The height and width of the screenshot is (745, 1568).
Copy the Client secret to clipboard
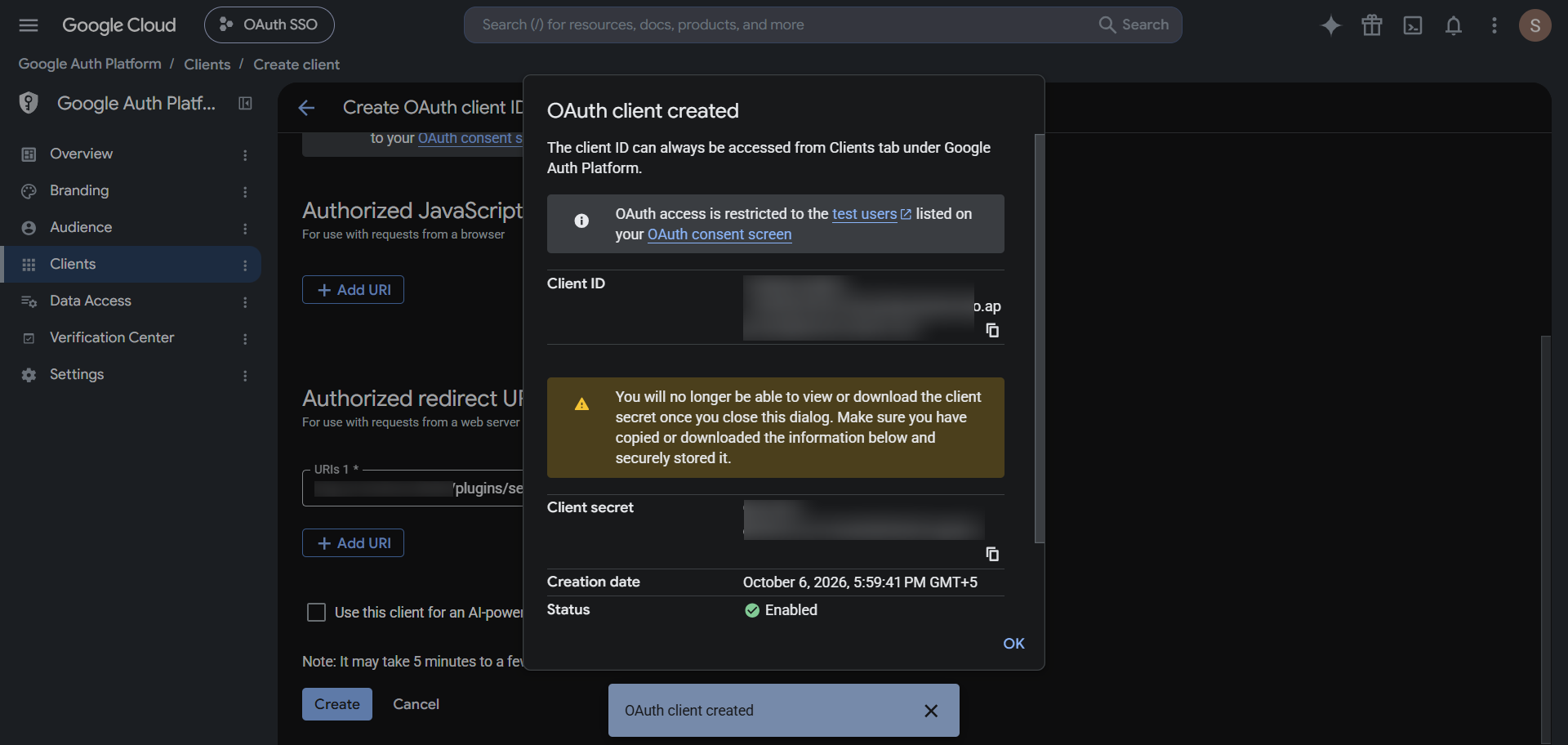992,554
